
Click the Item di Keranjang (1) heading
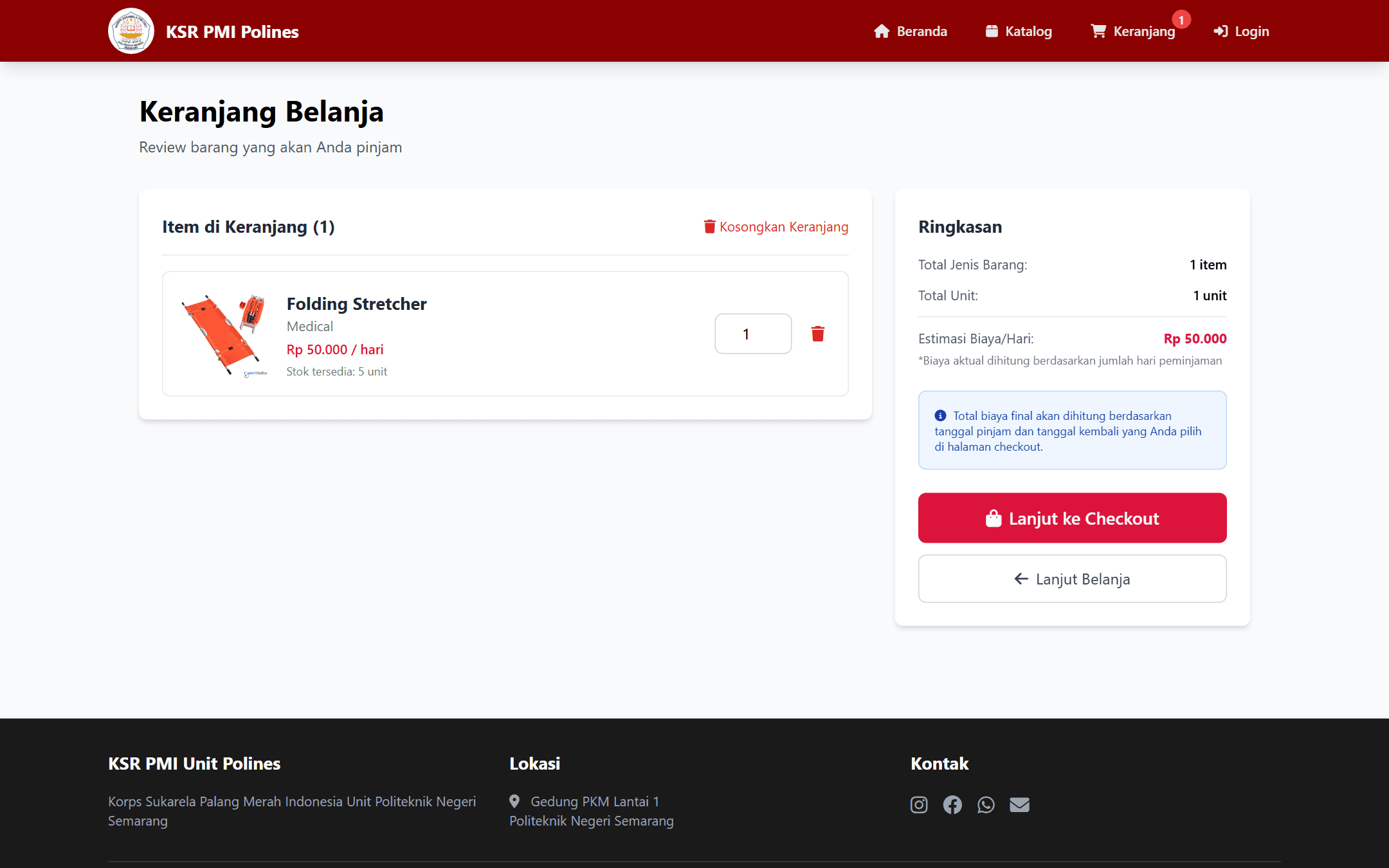pyautogui.click(x=248, y=226)
